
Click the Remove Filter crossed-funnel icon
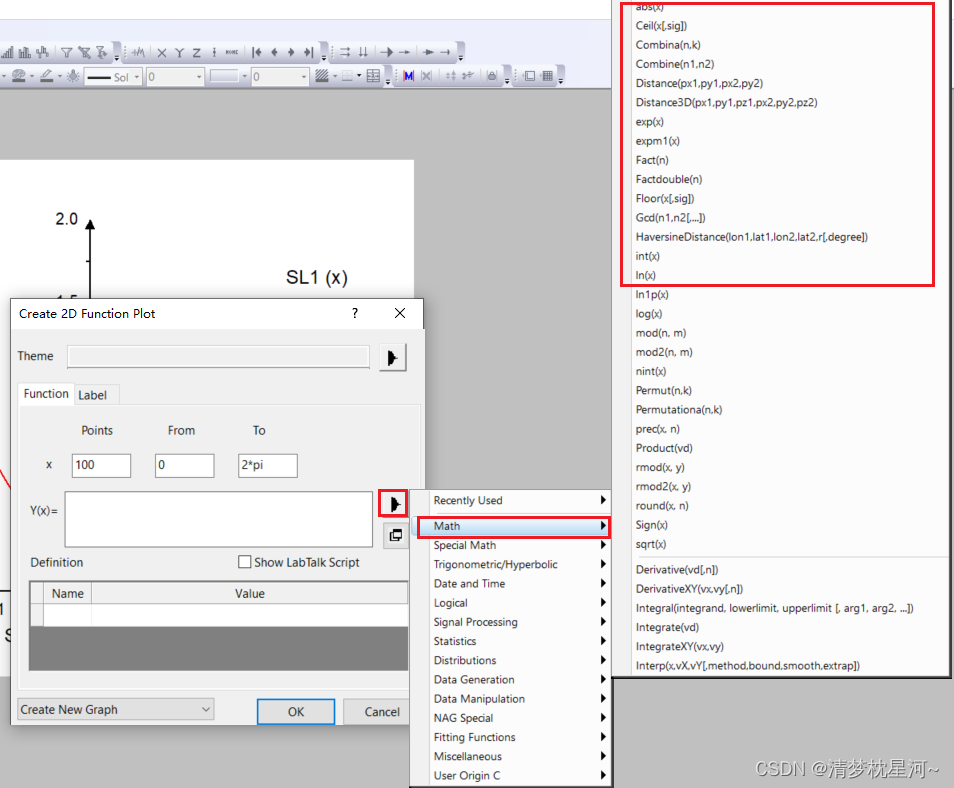(x=84, y=52)
